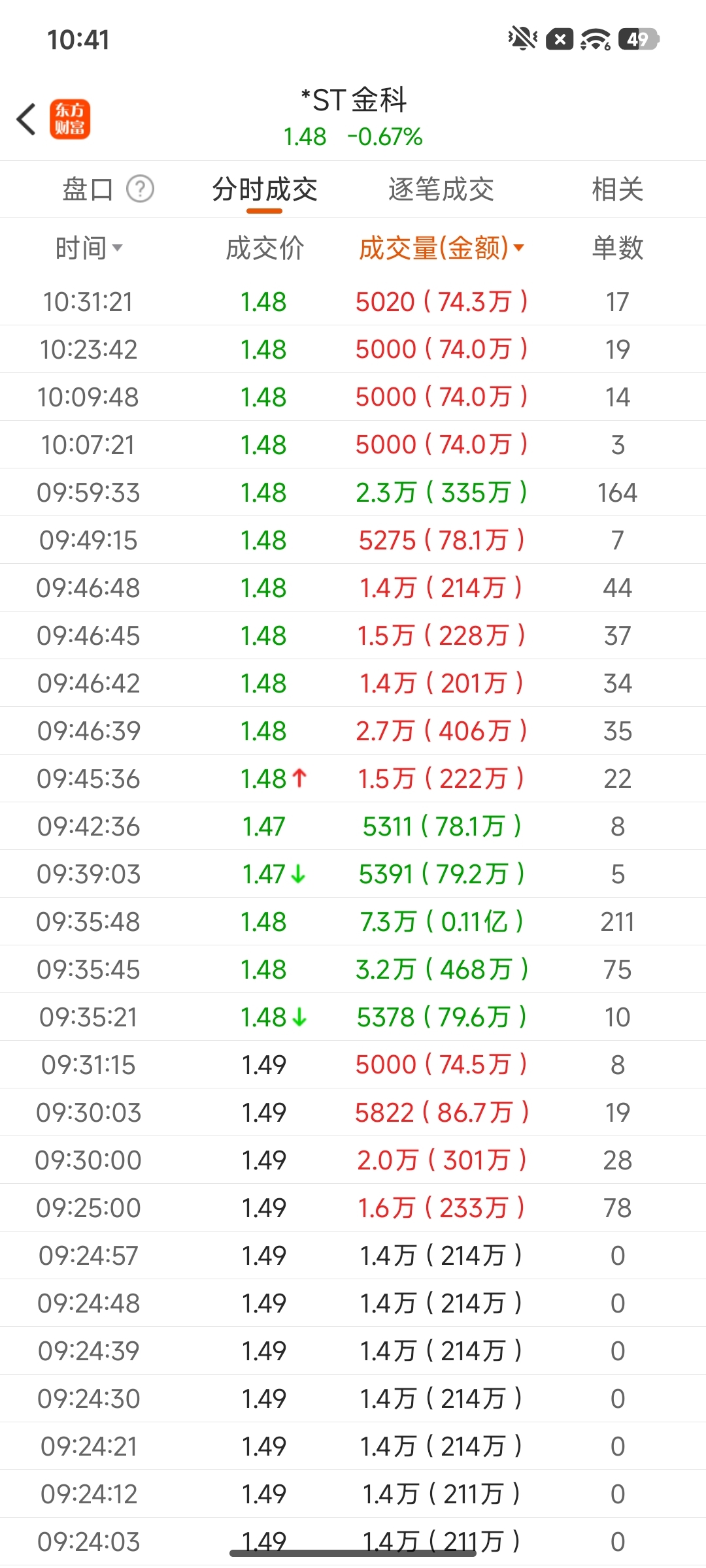Switch to the 逐笔成交 tab
Screen dimensions: 706x1568
click(441, 189)
